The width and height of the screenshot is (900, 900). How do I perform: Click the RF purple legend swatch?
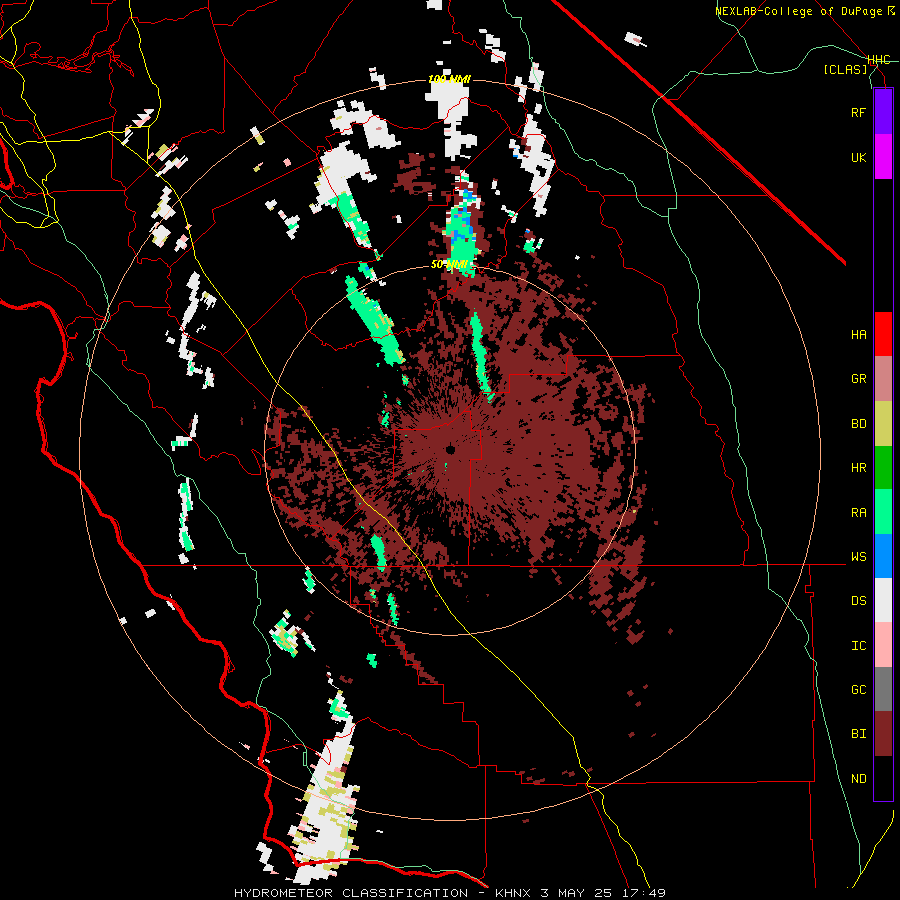click(883, 111)
